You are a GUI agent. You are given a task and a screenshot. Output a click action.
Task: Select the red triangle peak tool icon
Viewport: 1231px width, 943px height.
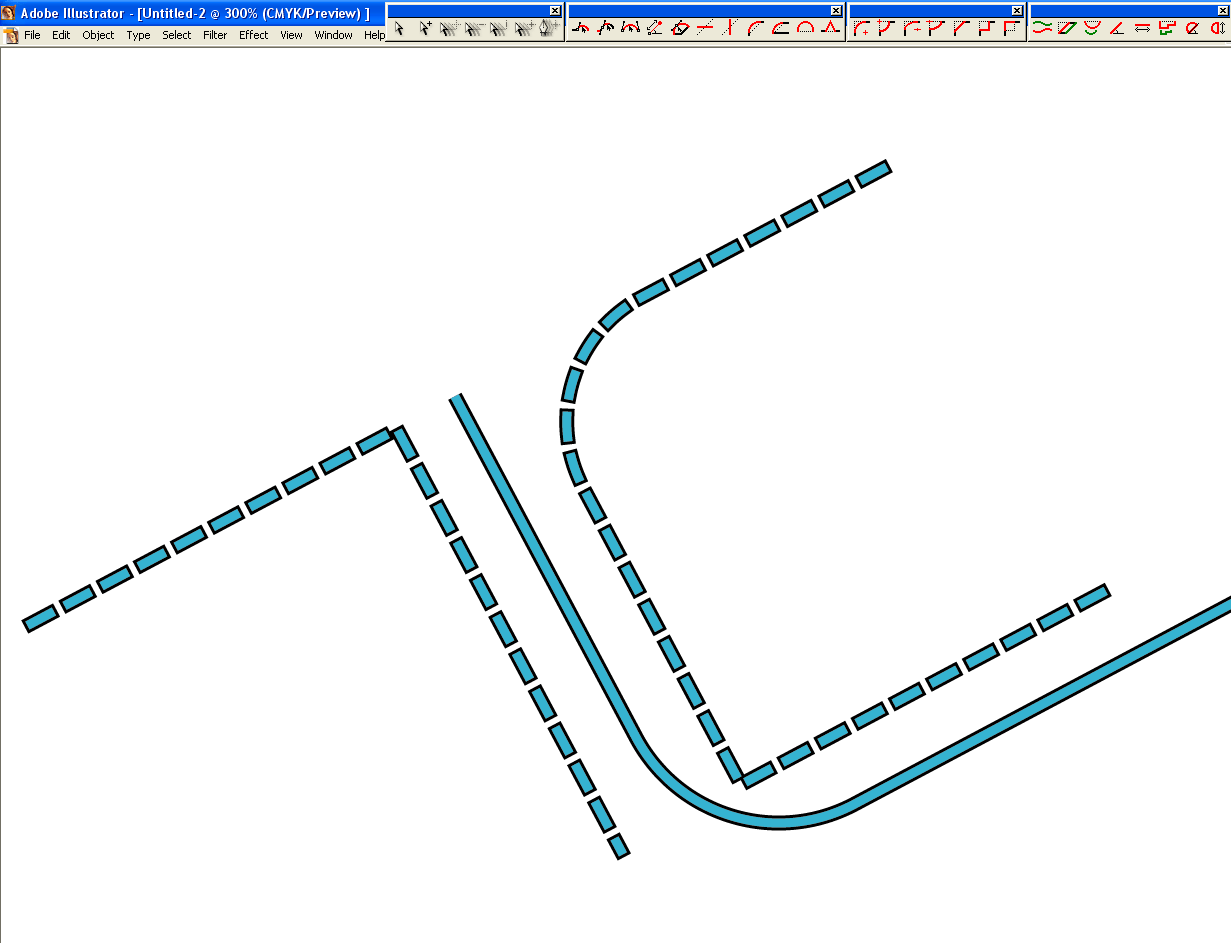tap(830, 28)
